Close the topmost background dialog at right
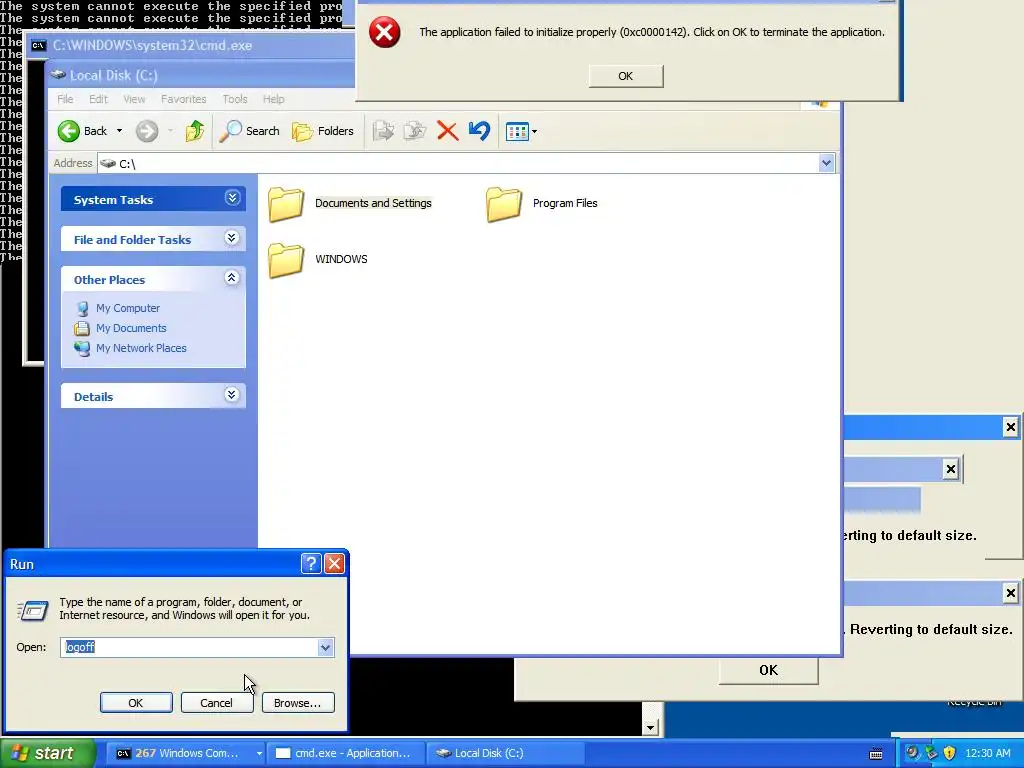Screen dimensions: 1024x768 (x=1010, y=427)
